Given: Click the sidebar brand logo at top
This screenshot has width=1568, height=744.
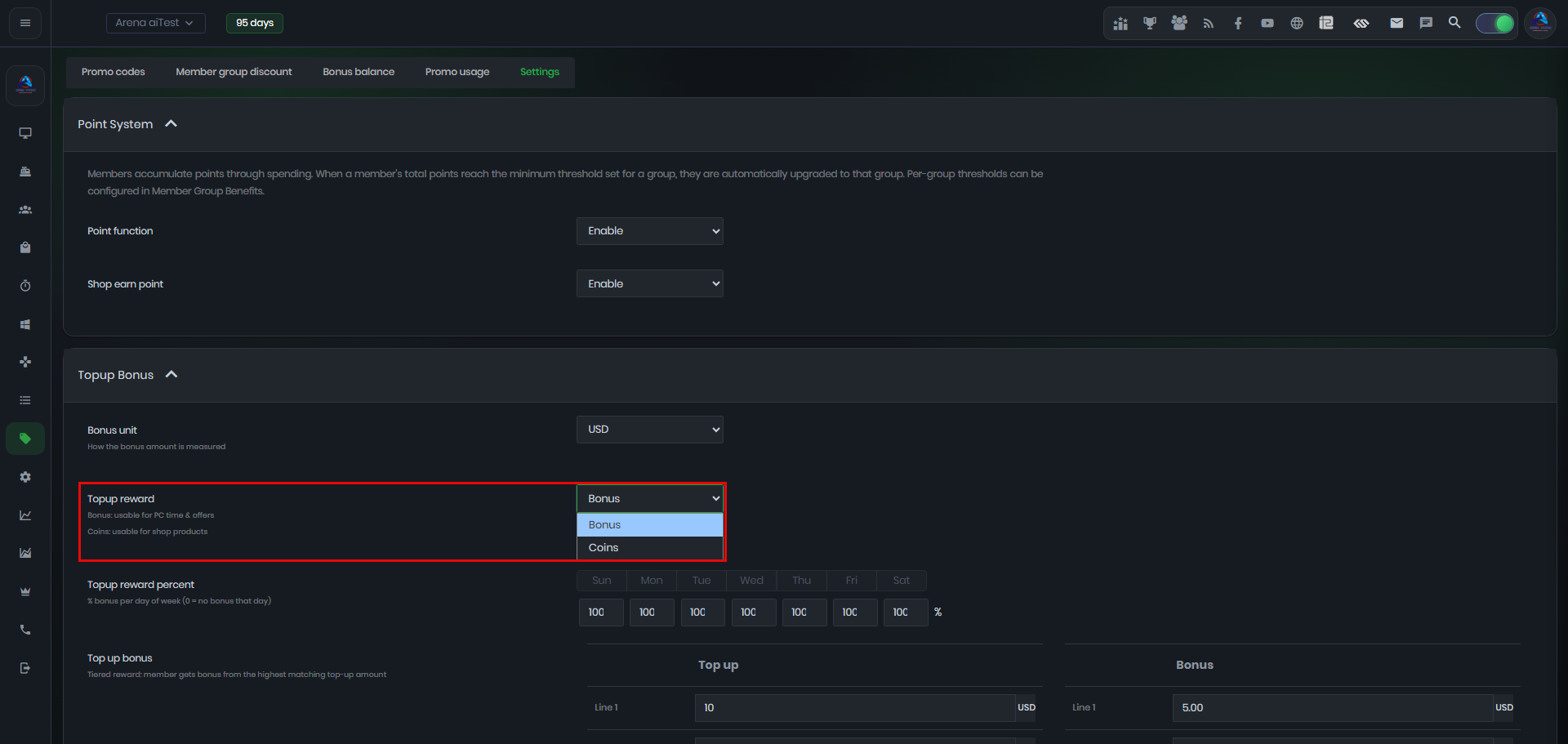Looking at the screenshot, I should pyautogui.click(x=25, y=85).
